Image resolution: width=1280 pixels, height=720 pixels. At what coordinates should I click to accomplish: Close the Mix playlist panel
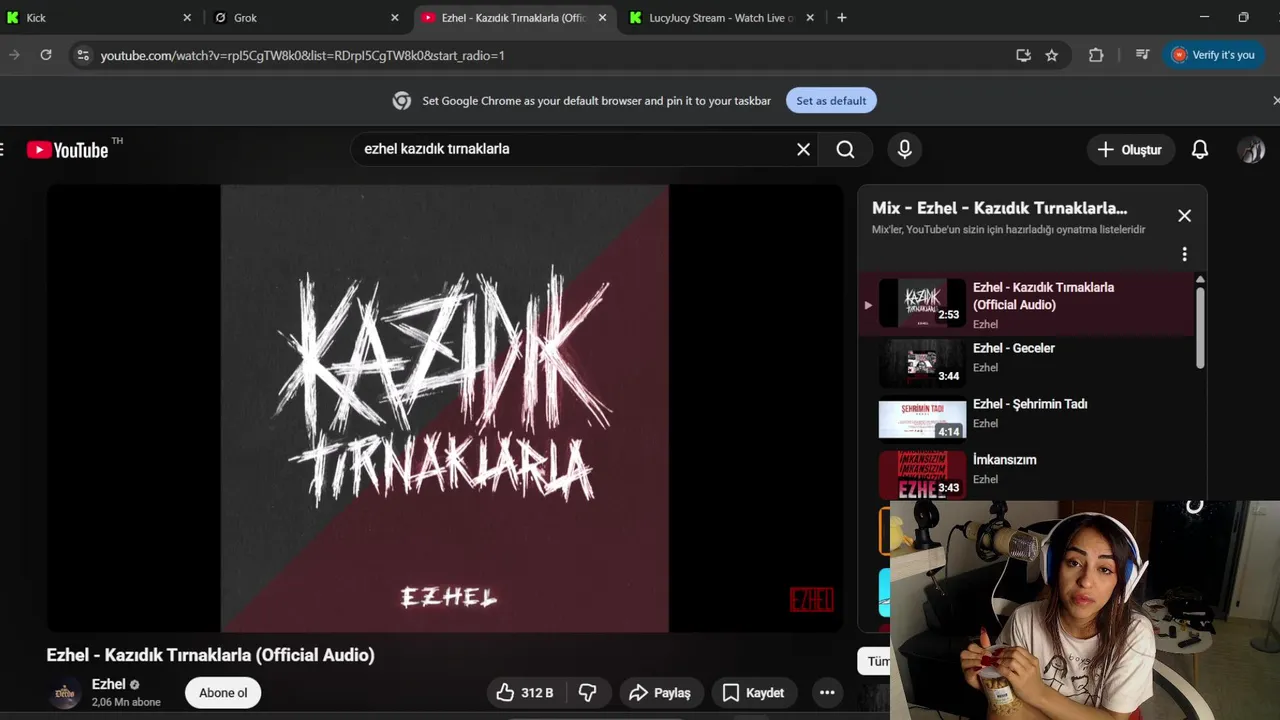tap(1184, 216)
